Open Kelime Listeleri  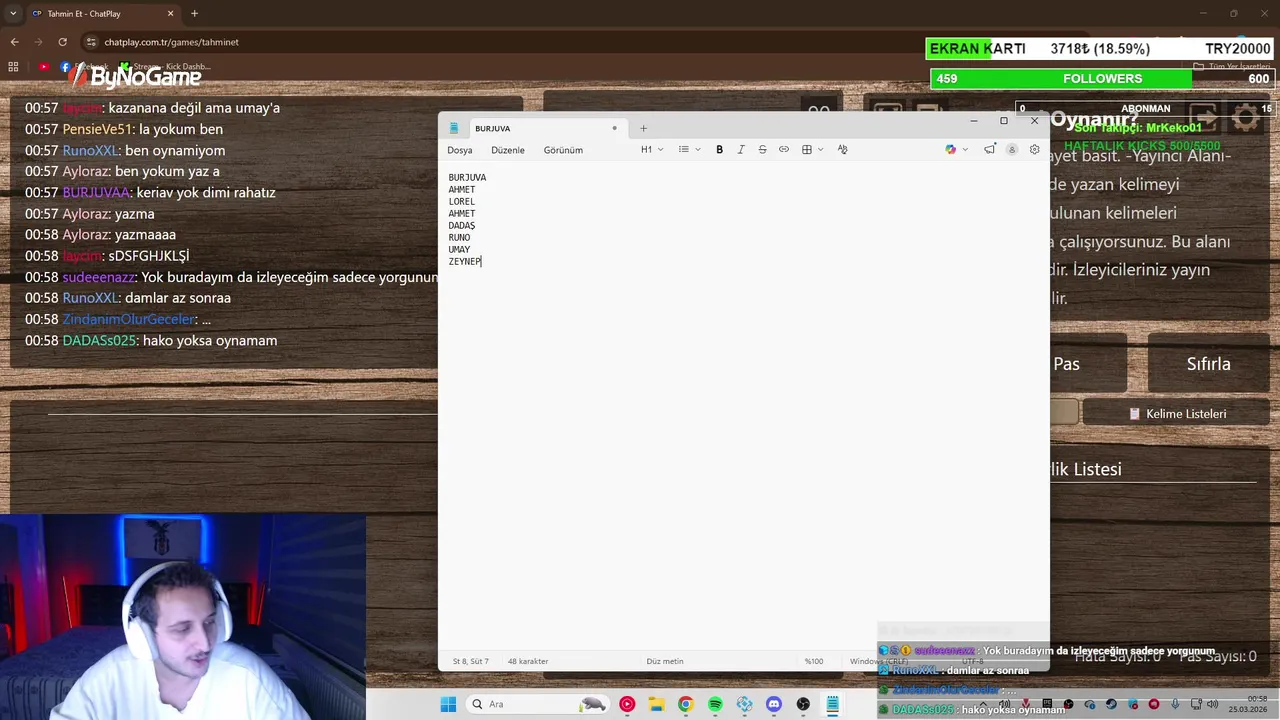coord(1177,414)
